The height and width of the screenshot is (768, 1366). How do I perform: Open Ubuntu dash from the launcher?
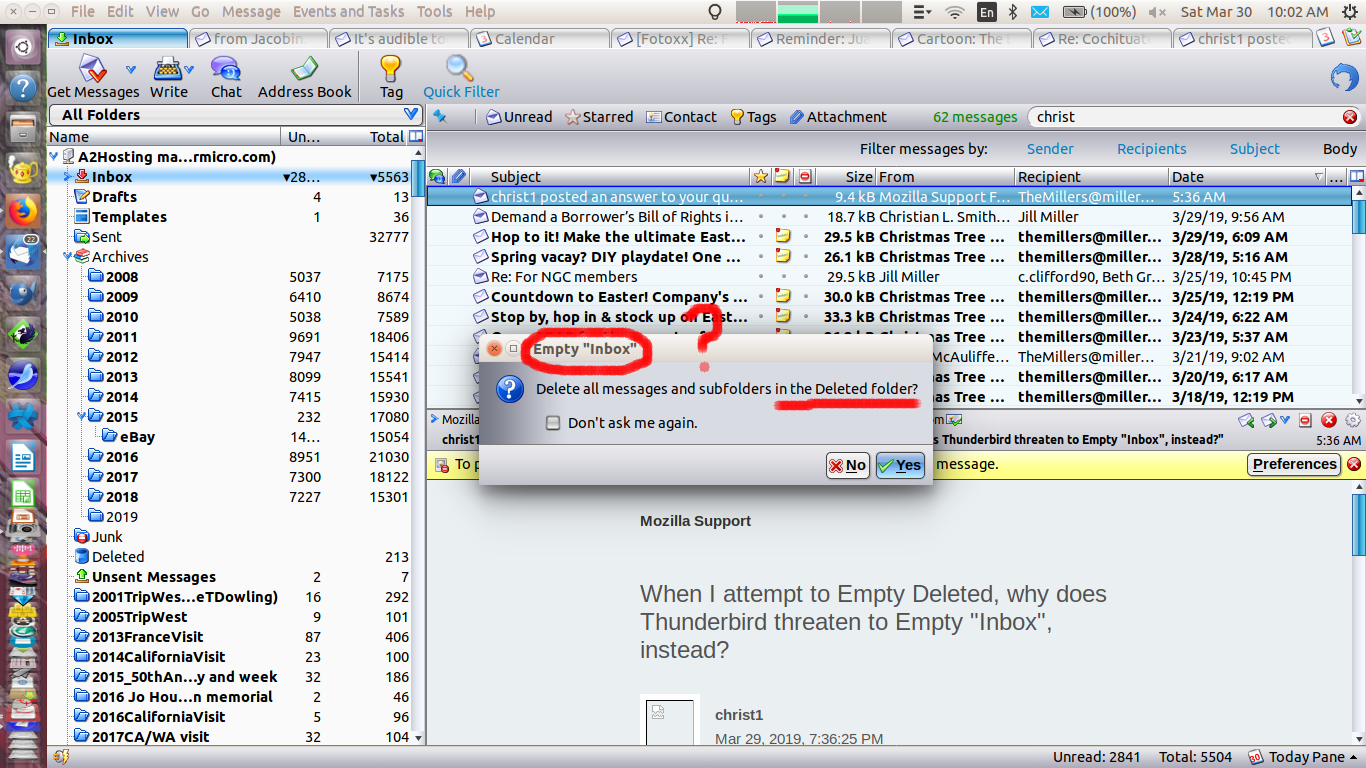[x=22, y=45]
